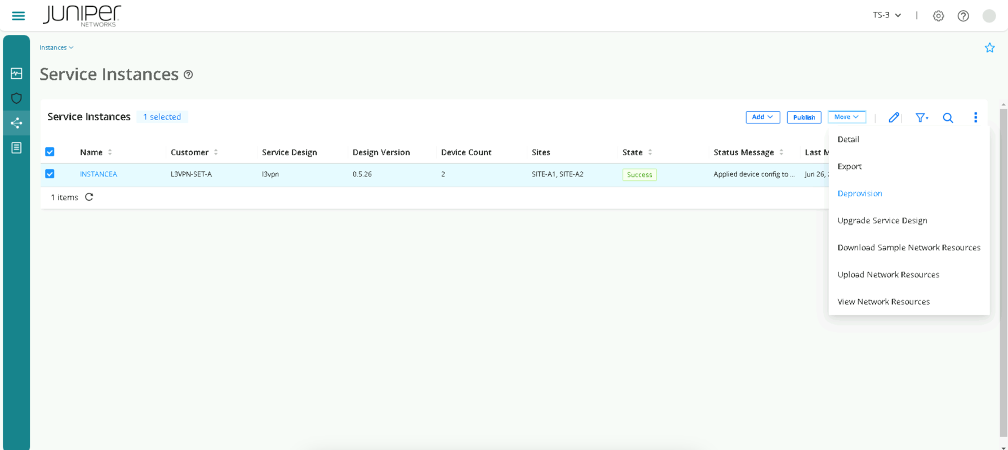Sort table by State column
This screenshot has width=1008, height=450.
650,152
